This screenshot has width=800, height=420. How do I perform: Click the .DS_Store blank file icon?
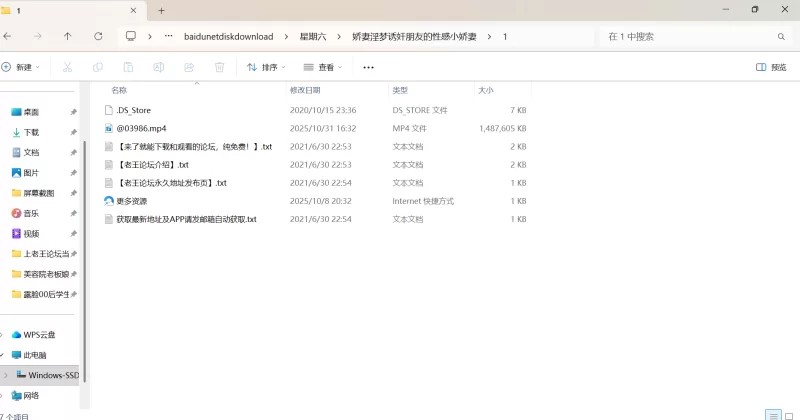(109, 110)
